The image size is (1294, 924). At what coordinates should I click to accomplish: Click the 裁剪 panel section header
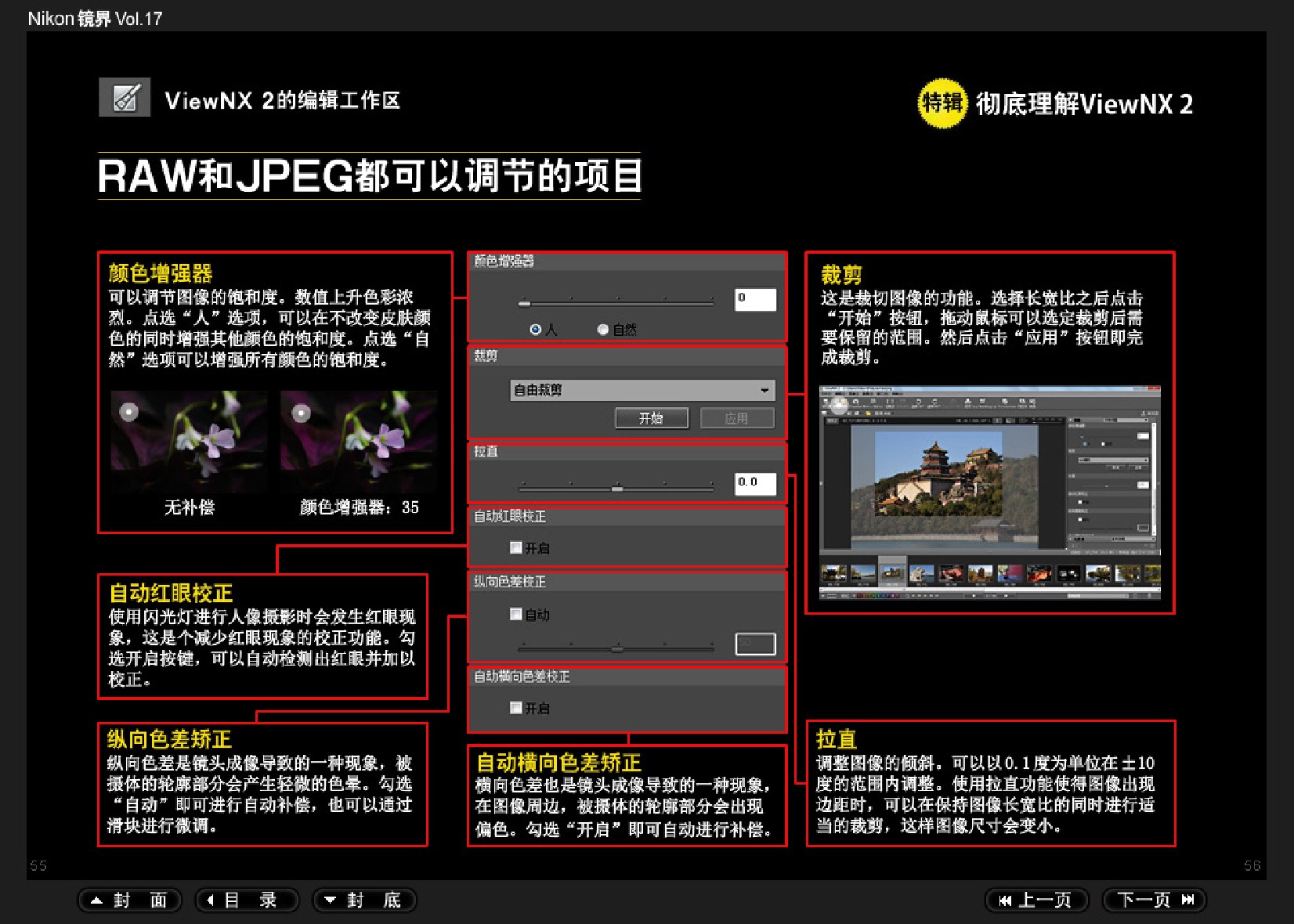tap(627, 356)
